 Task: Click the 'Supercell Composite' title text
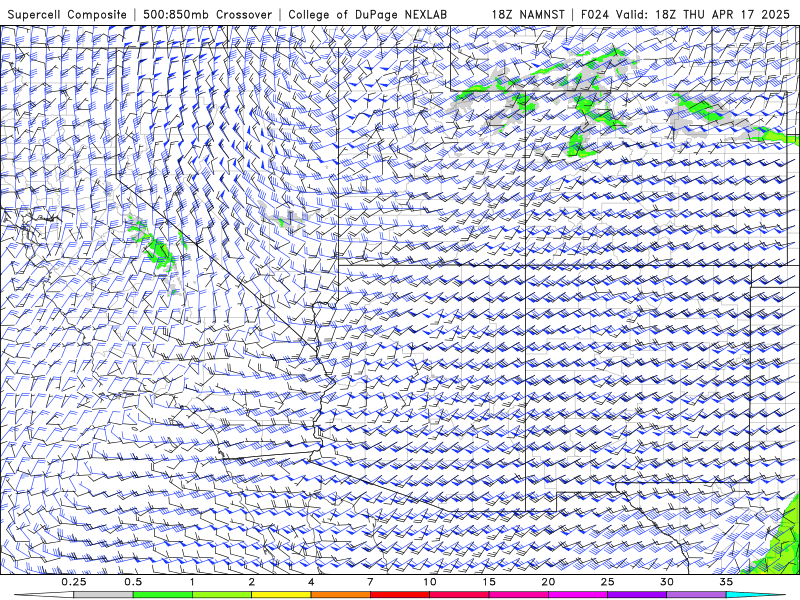(x=67, y=14)
